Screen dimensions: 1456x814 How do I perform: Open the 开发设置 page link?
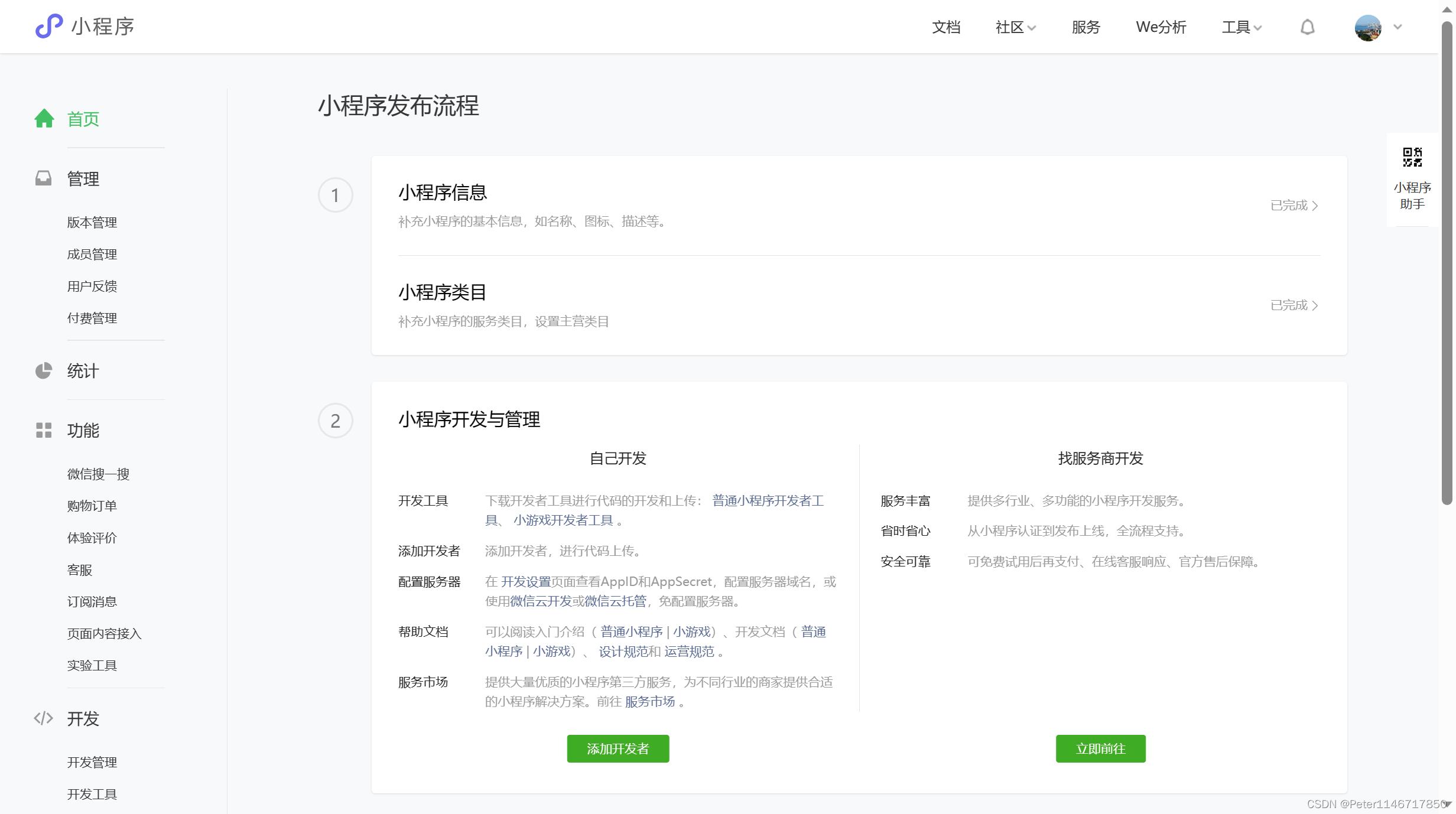pyautogui.click(x=525, y=581)
